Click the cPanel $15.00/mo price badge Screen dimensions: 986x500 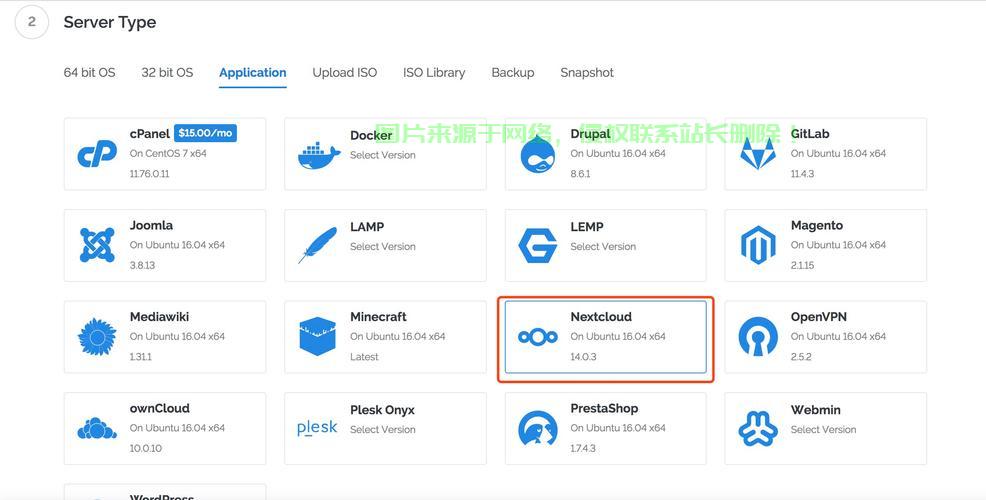205,133
